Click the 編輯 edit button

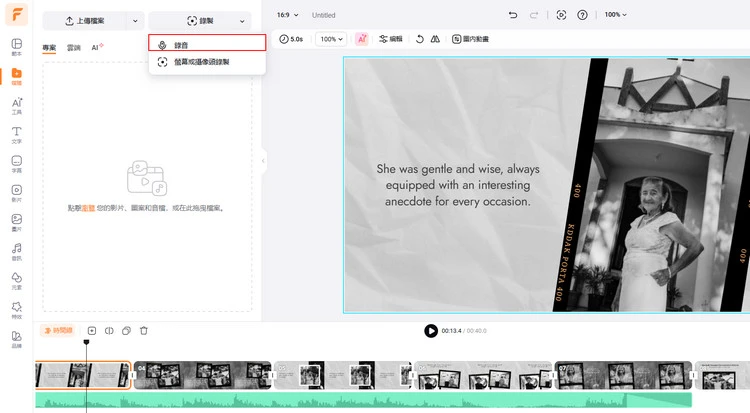click(x=390, y=39)
